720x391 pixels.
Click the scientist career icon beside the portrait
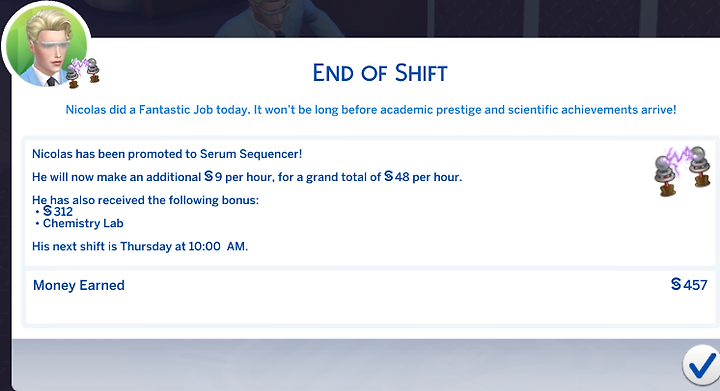pyautogui.click(x=83, y=72)
